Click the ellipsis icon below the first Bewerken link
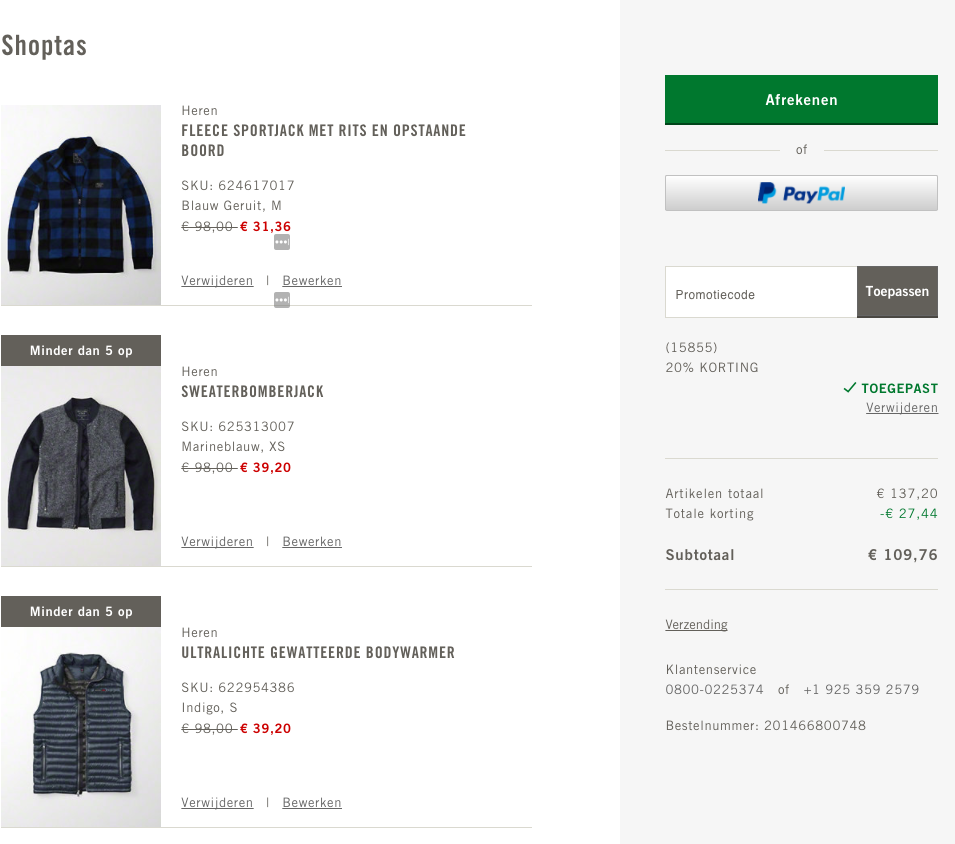The image size is (955, 844). [282, 300]
